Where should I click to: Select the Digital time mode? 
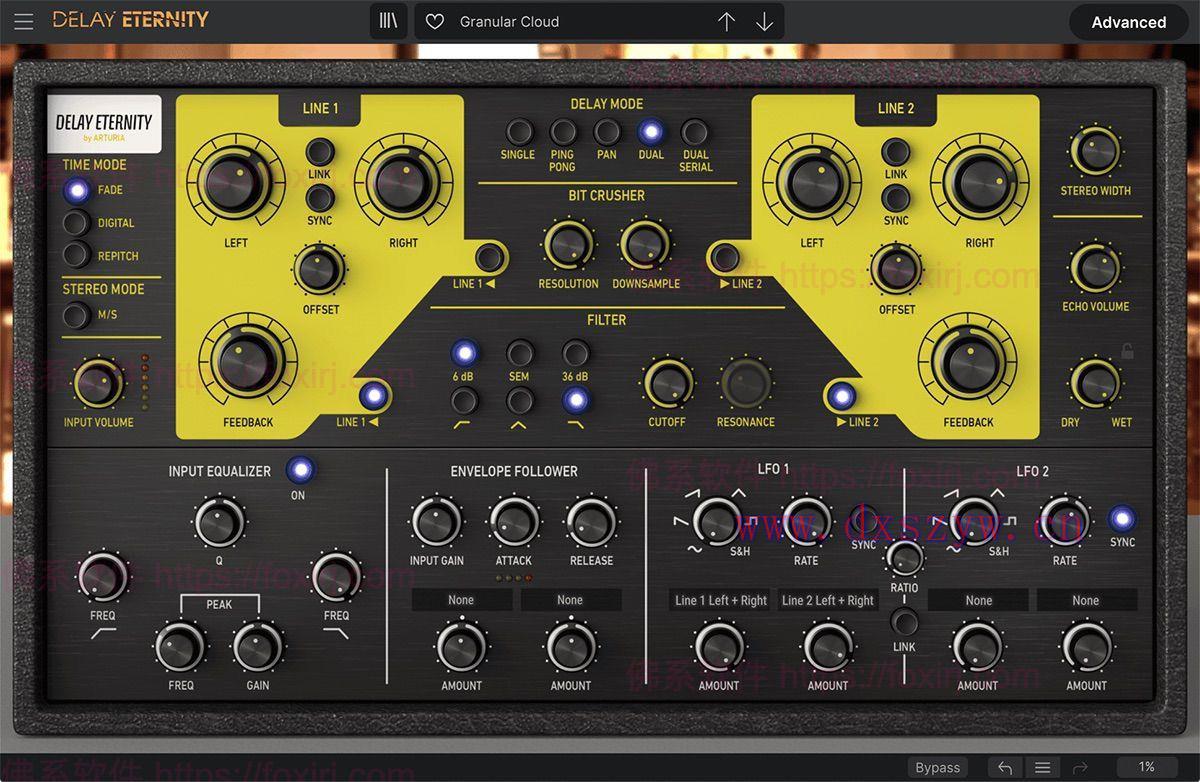point(77,223)
